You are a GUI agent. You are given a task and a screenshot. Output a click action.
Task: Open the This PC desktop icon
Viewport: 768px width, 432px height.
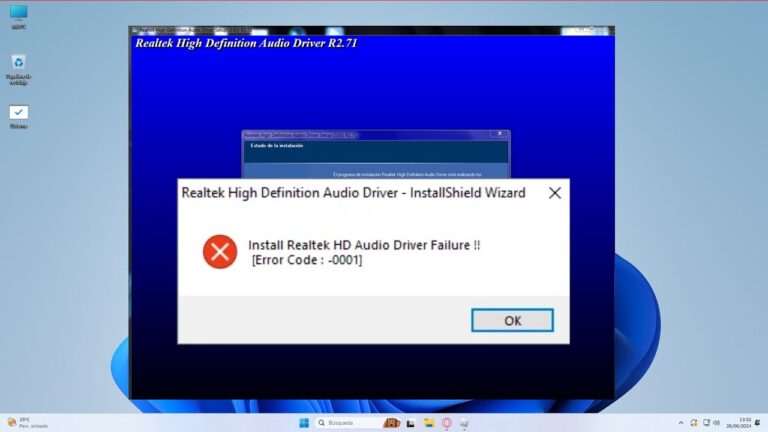[18, 16]
